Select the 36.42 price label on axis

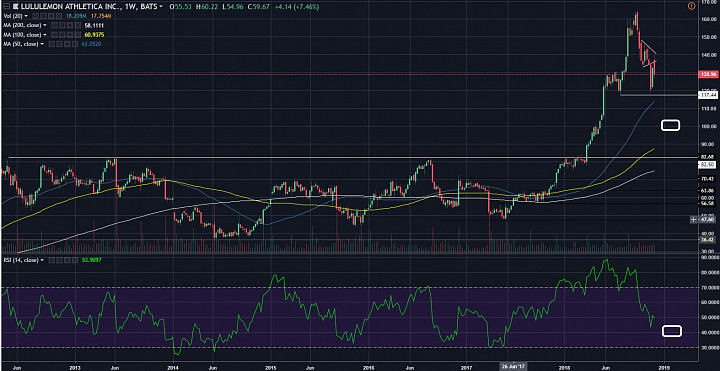click(708, 239)
